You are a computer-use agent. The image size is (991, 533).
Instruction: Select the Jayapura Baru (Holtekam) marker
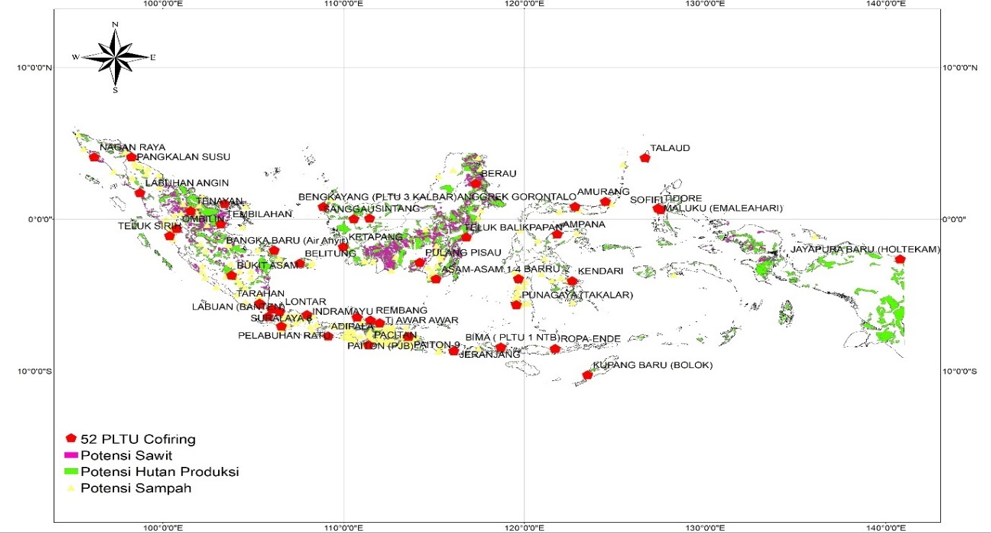click(x=900, y=259)
